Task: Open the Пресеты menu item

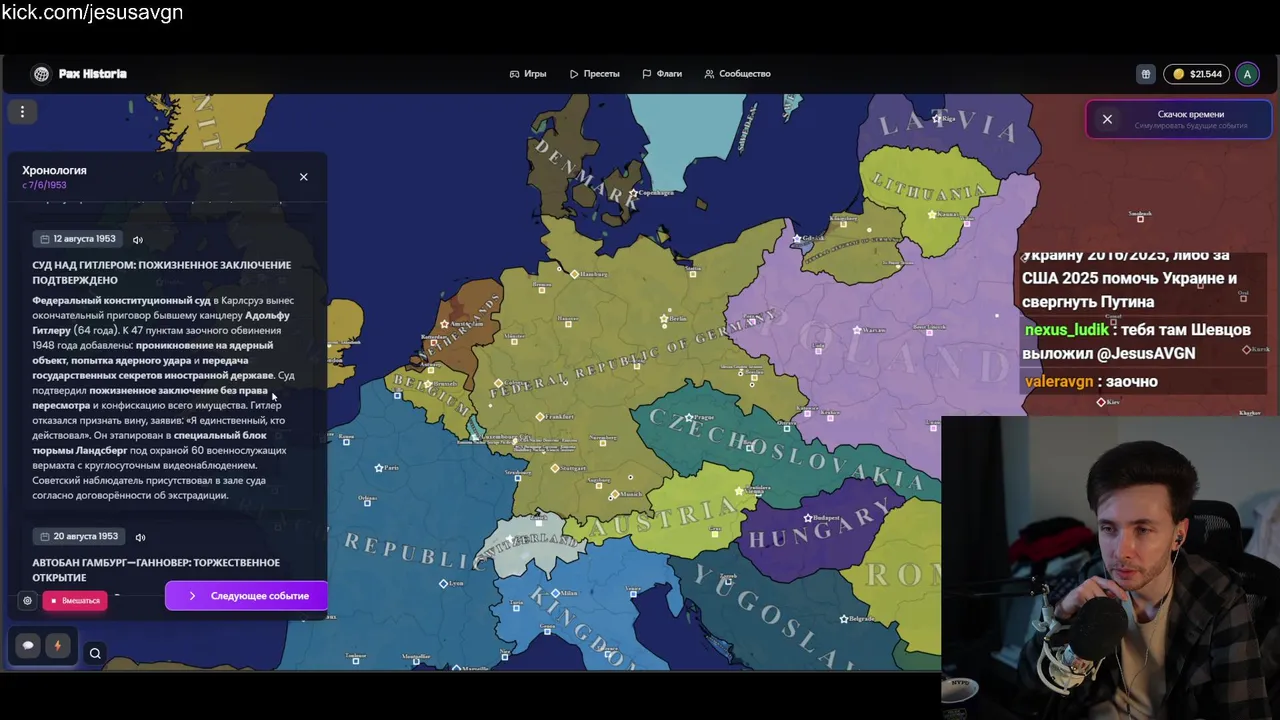Action: [x=595, y=74]
